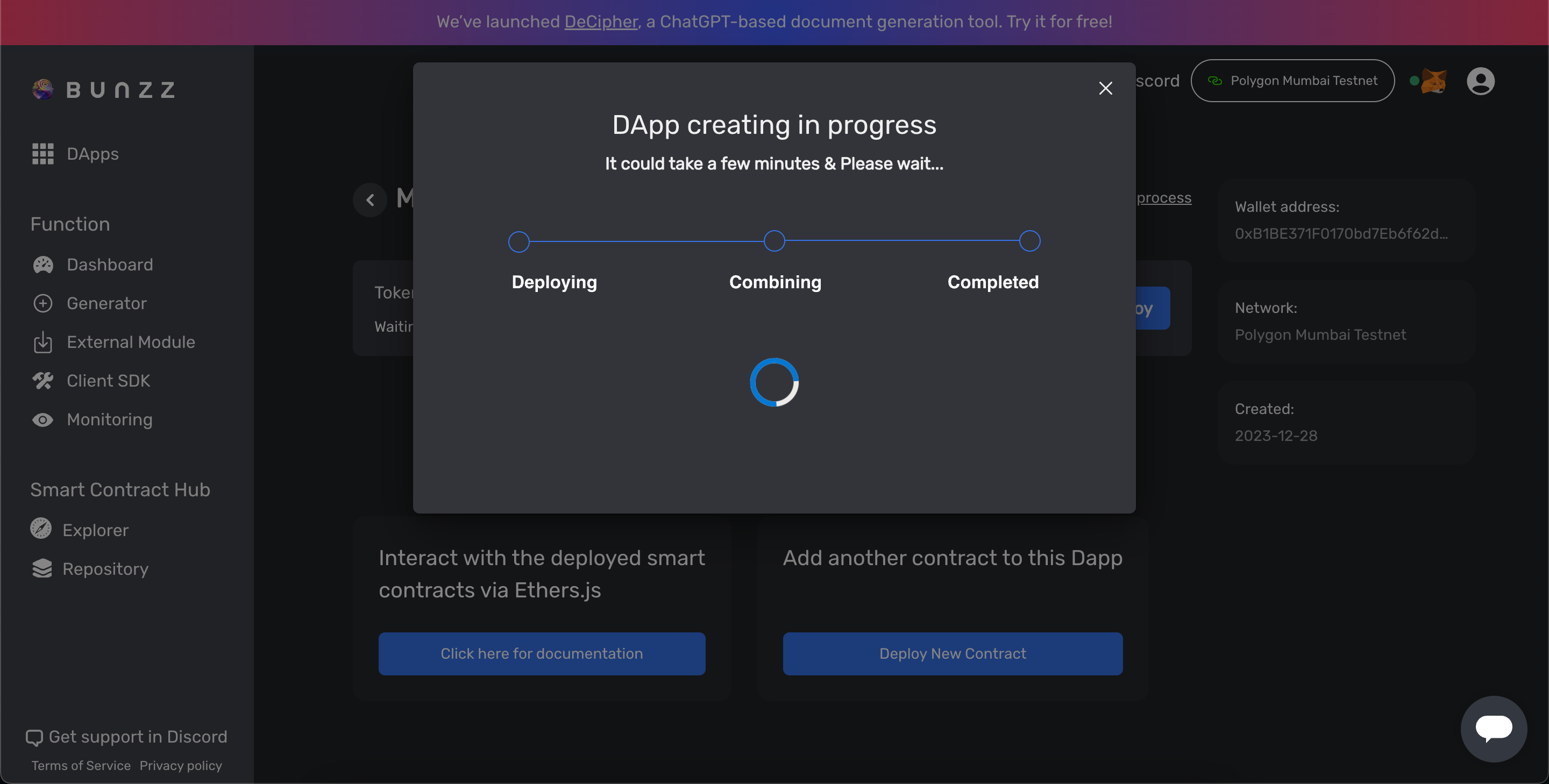The width and height of the screenshot is (1549, 784).
Task: Open the MetaMask fox wallet icon
Action: pos(1433,81)
